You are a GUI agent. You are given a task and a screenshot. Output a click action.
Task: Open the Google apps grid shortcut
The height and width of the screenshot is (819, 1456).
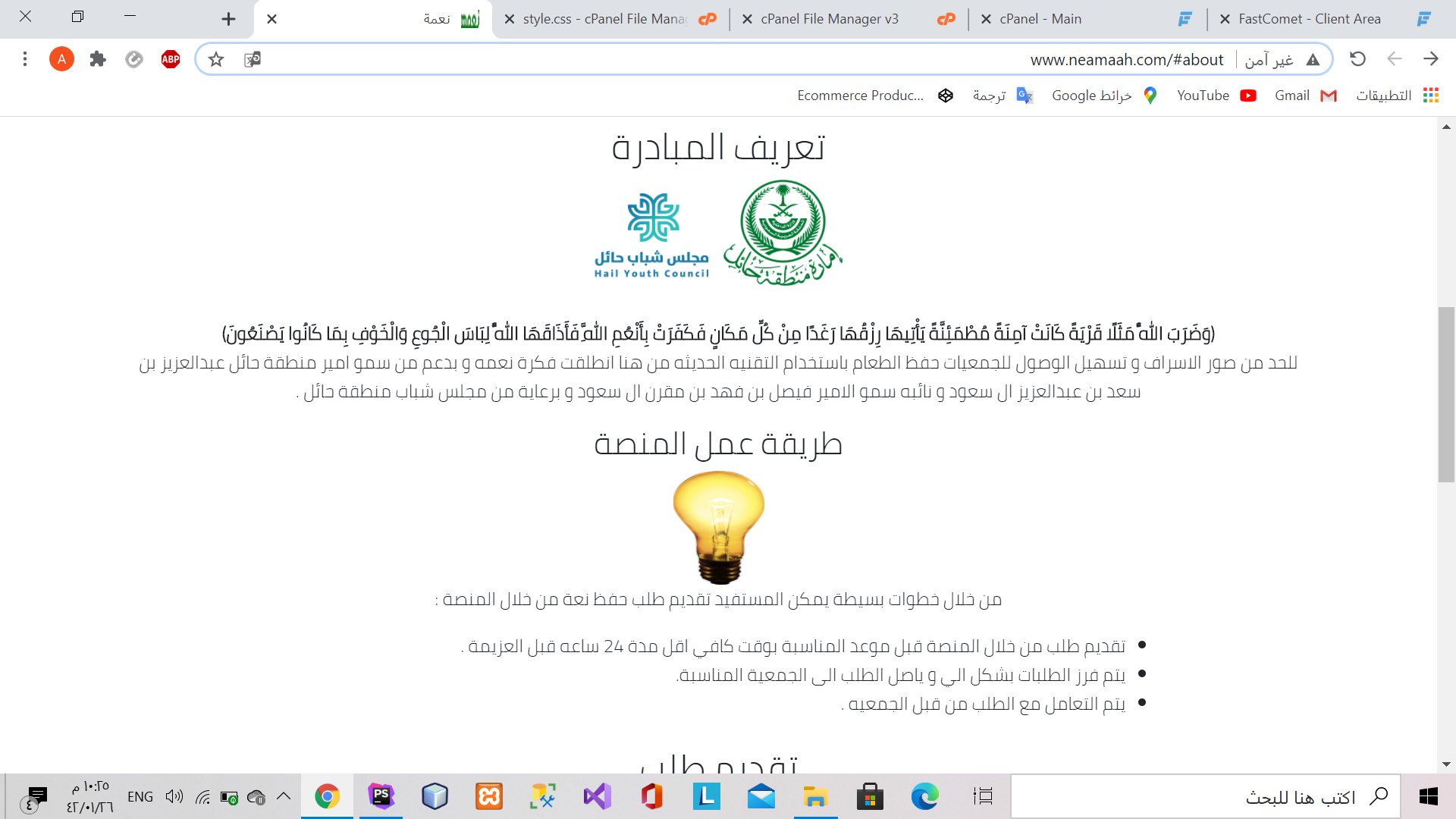[1430, 96]
